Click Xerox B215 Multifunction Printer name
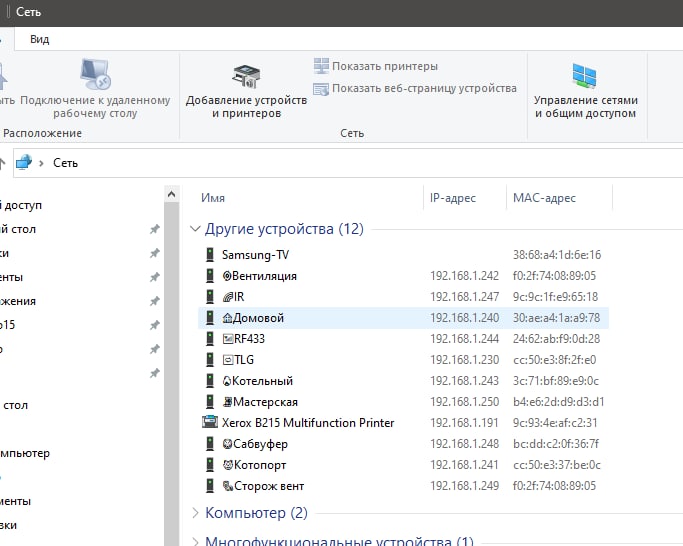Screen dimensions: 683x546 (308, 423)
